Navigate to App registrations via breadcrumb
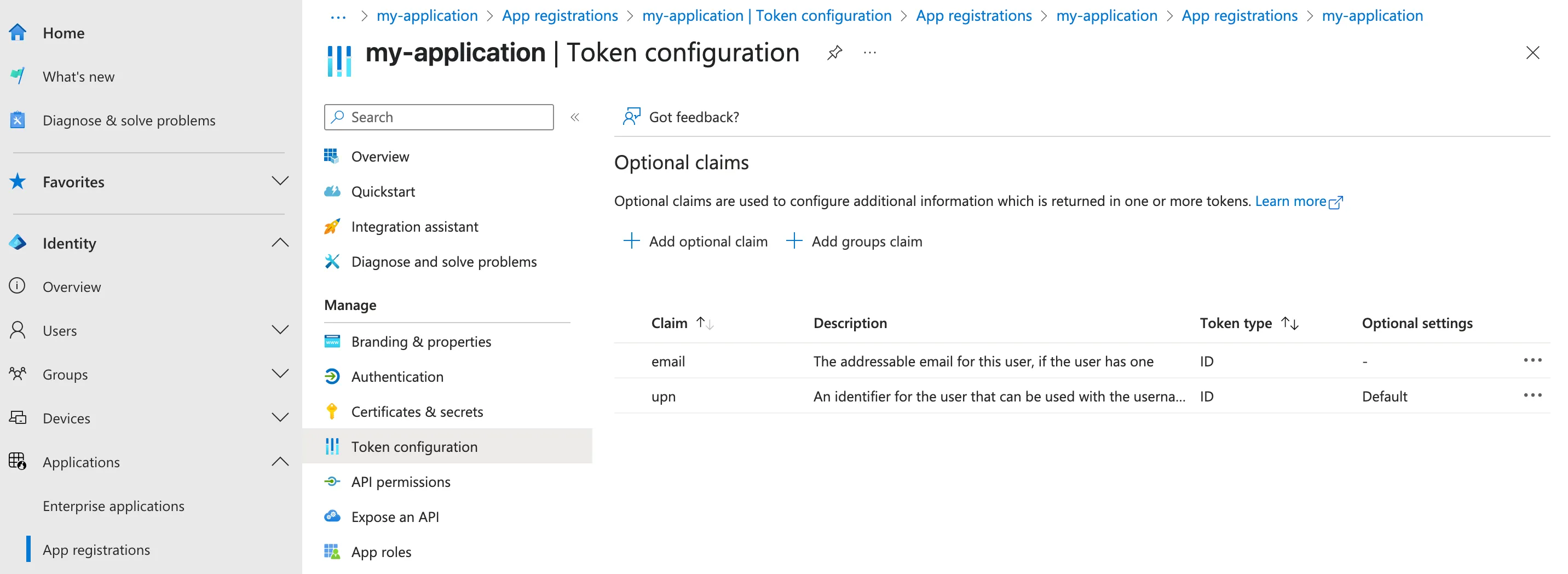Viewport: 1568px width, 574px height. click(560, 15)
